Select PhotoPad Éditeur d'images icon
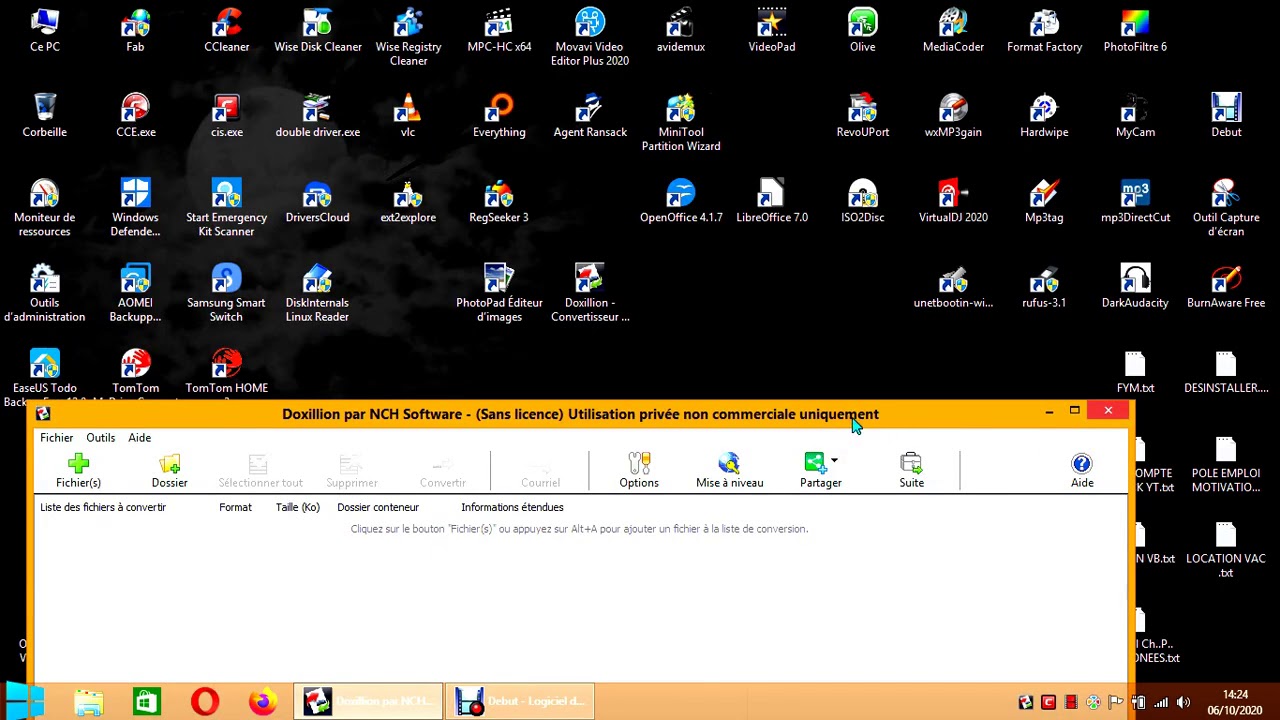1280x720 pixels. pos(499,292)
